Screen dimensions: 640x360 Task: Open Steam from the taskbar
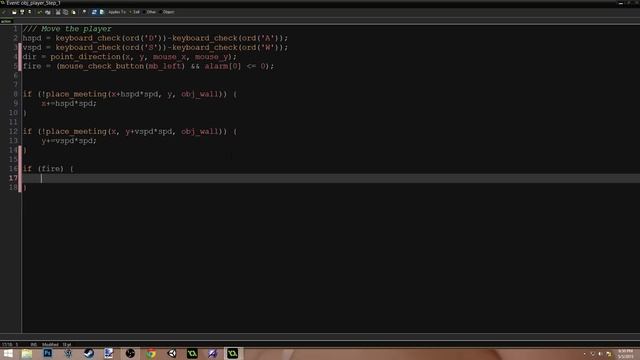[89, 353]
